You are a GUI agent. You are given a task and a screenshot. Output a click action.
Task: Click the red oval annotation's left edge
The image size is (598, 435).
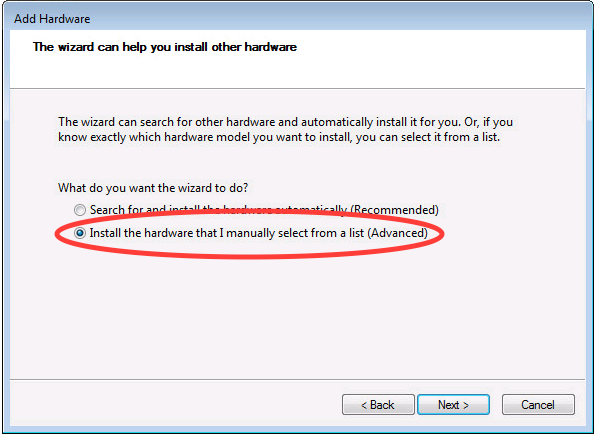tap(57, 234)
